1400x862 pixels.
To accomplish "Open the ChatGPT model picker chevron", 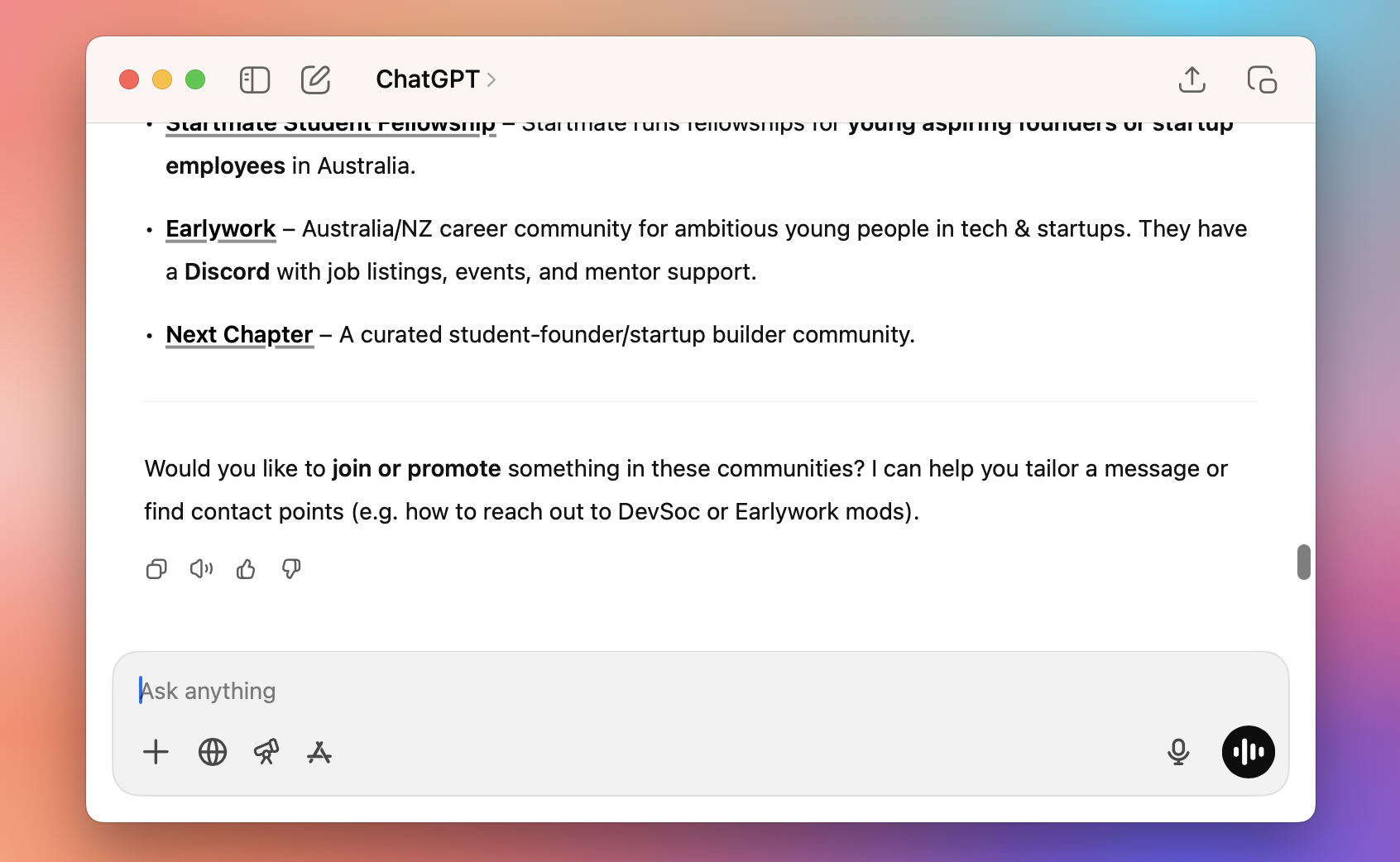I will coord(492,80).
